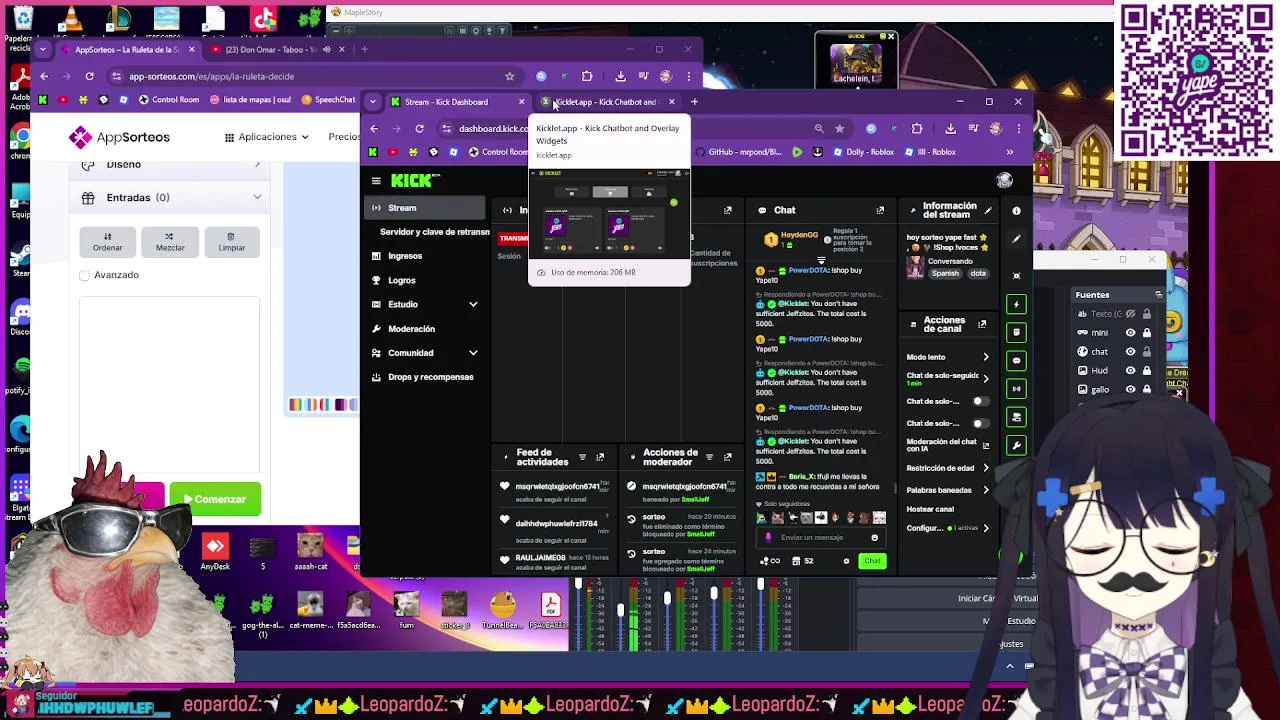Expand Modo lento options

pos(986,357)
